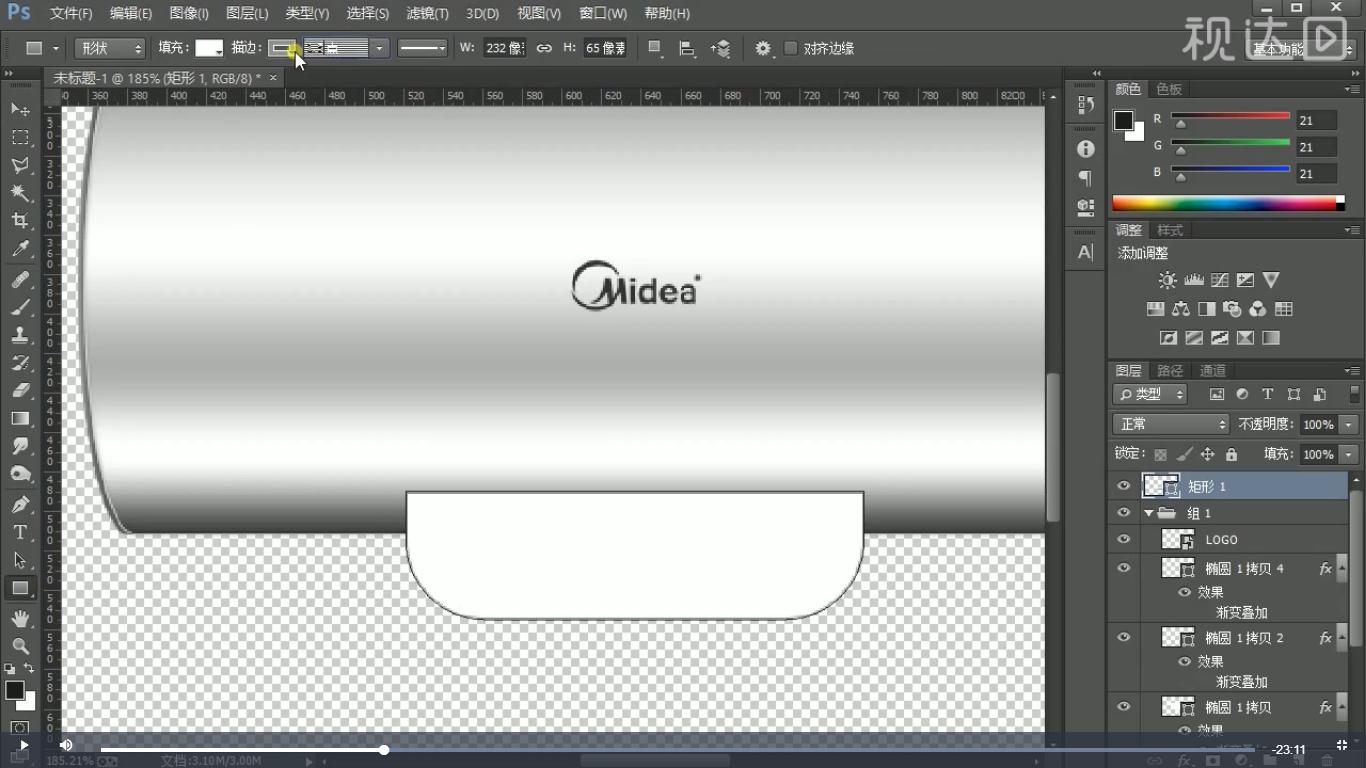Open the Paragraph panel icon
1366x768 pixels.
1086,178
